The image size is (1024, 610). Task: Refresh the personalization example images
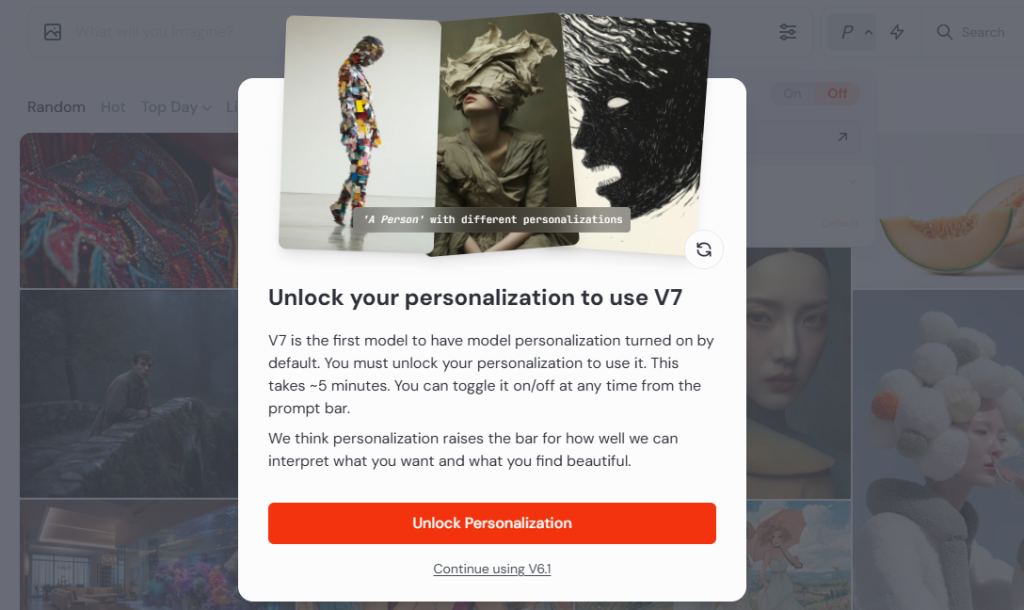[704, 249]
